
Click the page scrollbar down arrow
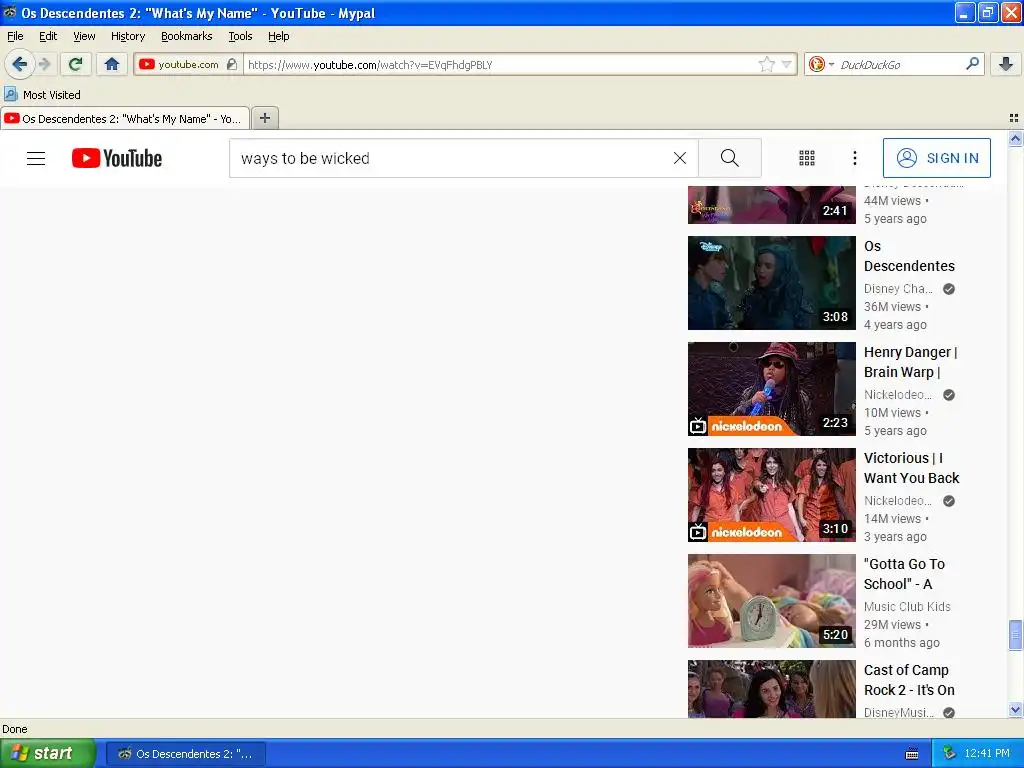1015,710
